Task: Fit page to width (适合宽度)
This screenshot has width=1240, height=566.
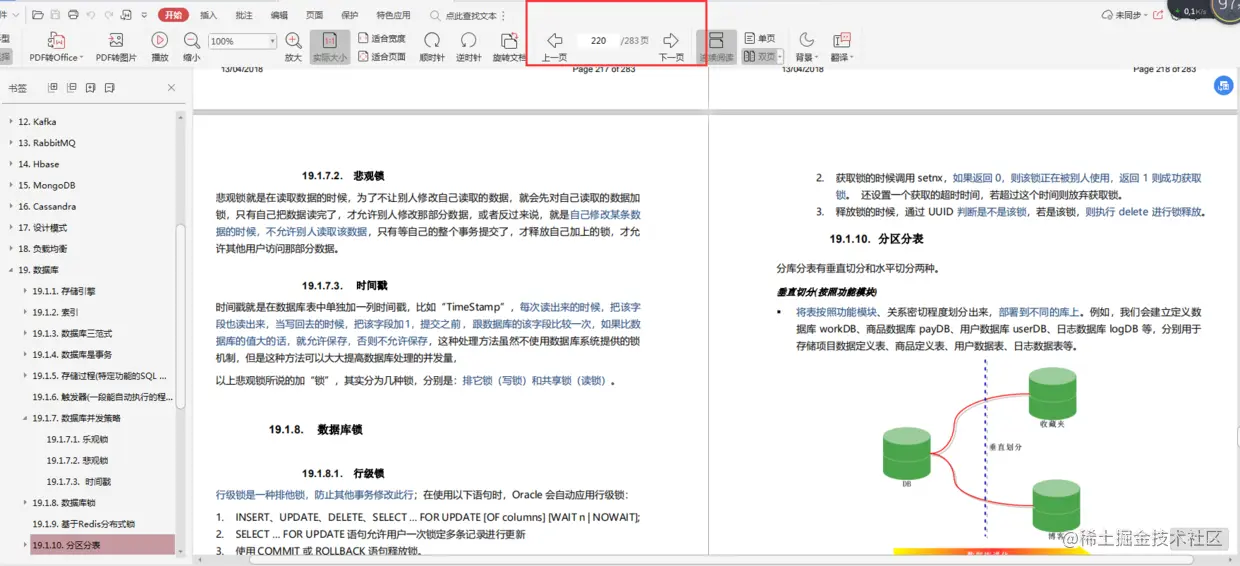Action: coord(382,38)
